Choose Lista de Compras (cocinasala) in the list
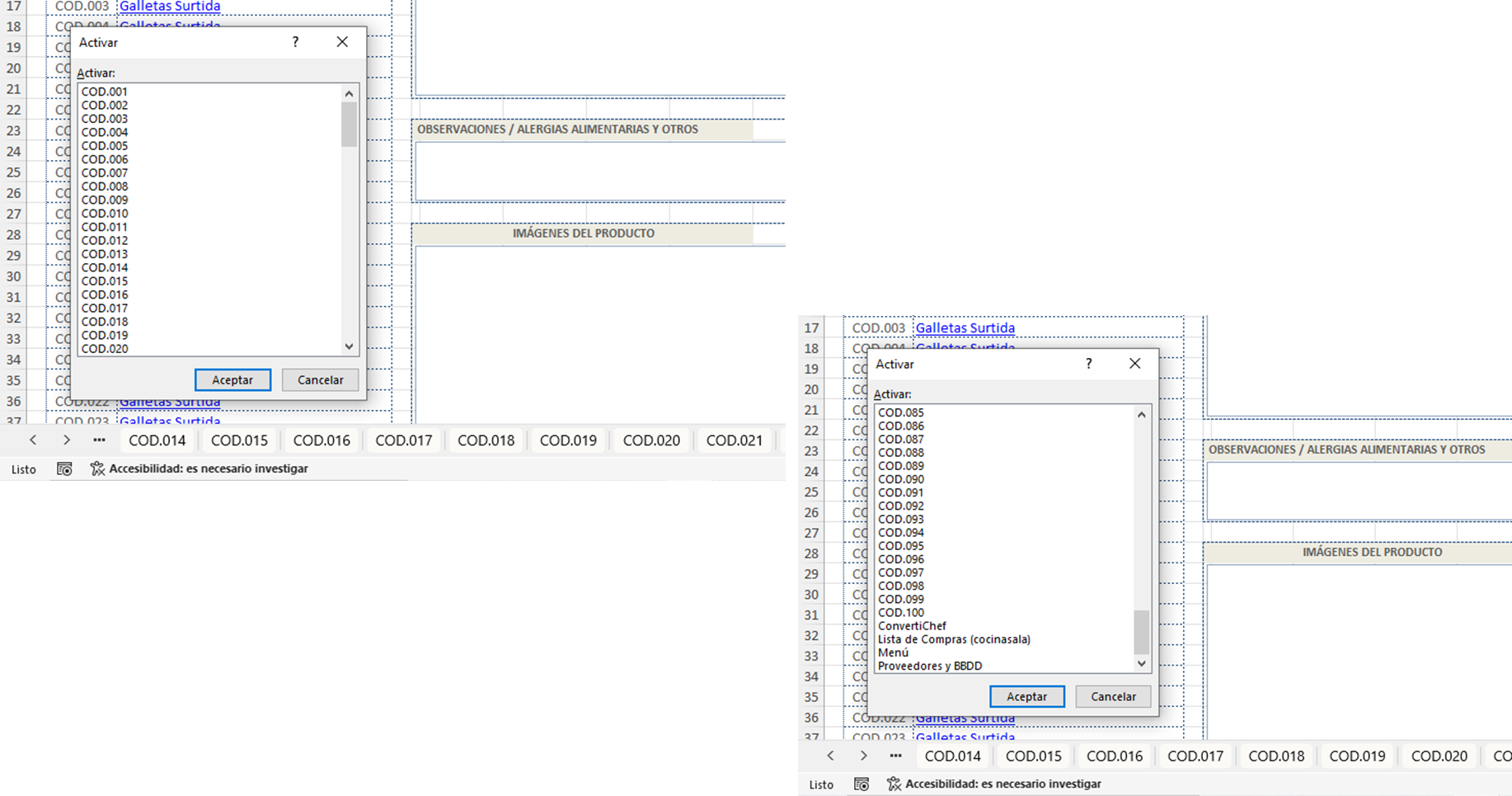Viewport: 1512px width, 796px height. coord(954,639)
